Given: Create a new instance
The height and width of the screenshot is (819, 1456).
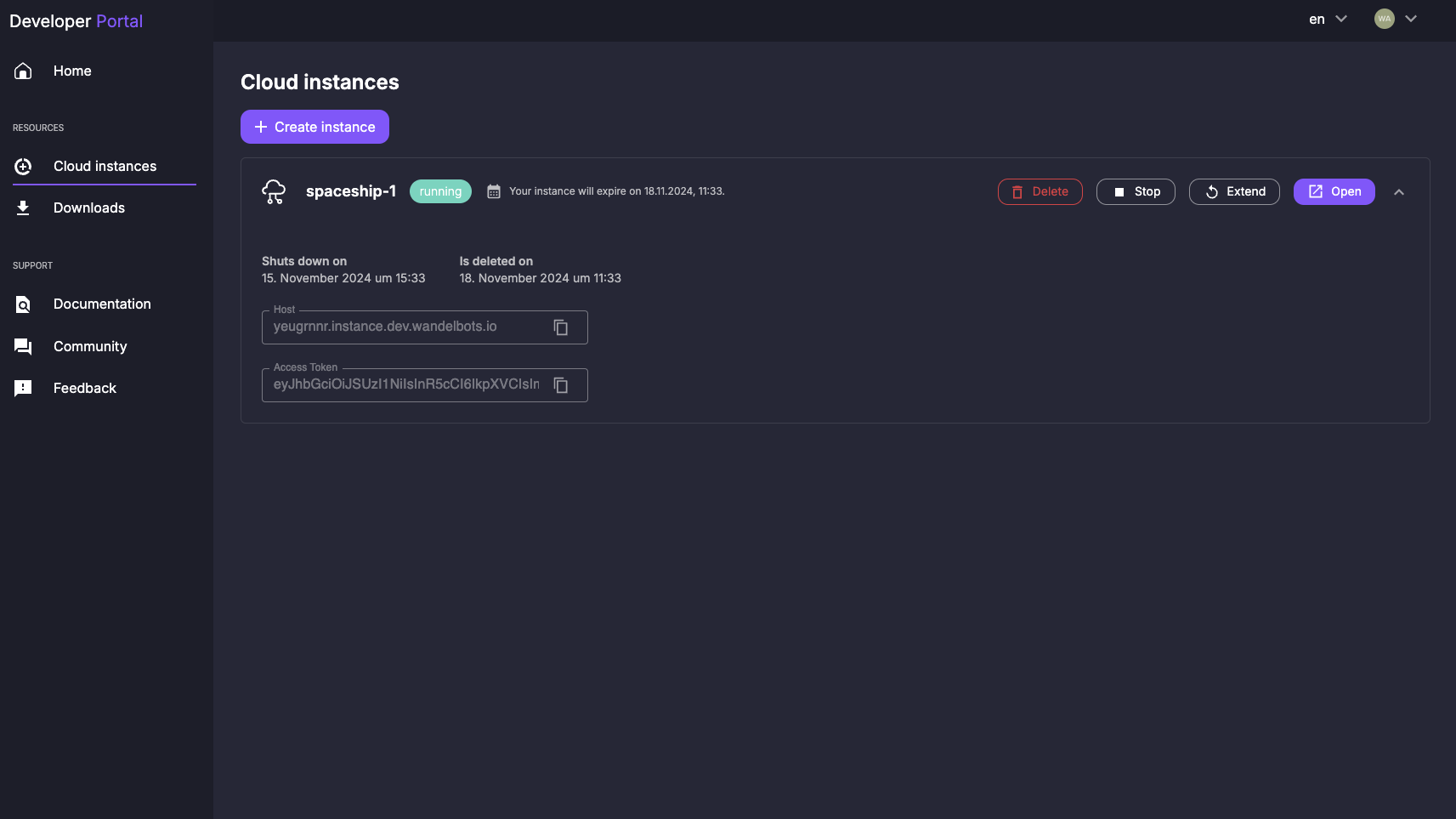Looking at the screenshot, I should click(x=314, y=126).
